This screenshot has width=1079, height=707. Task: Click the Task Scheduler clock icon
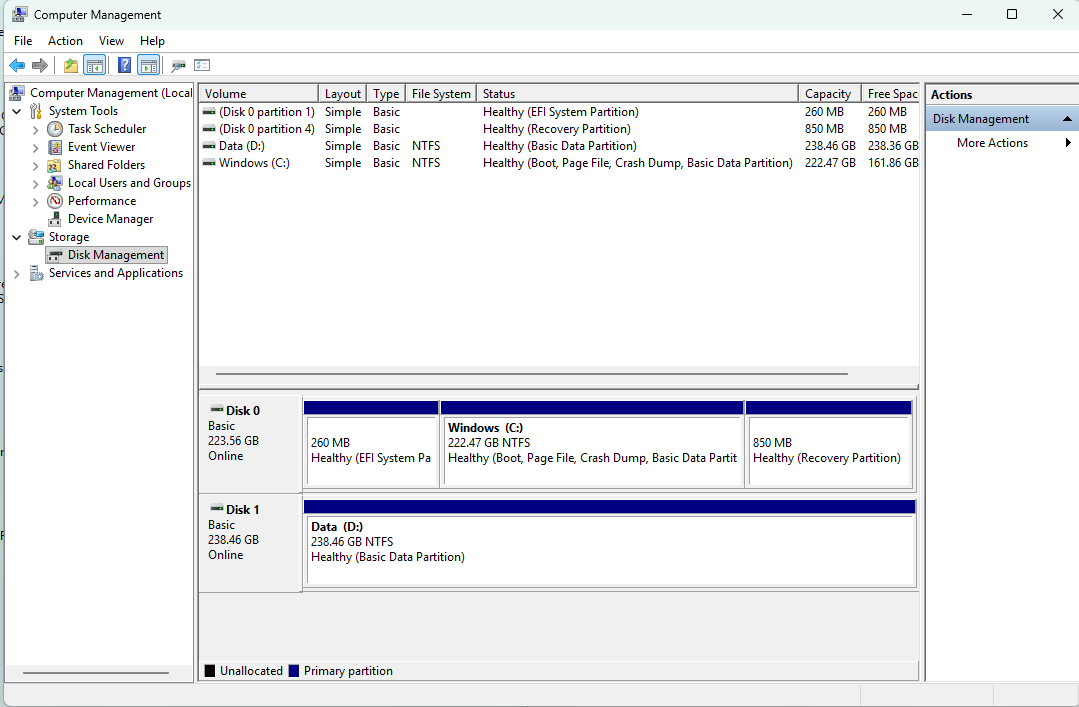(55, 129)
